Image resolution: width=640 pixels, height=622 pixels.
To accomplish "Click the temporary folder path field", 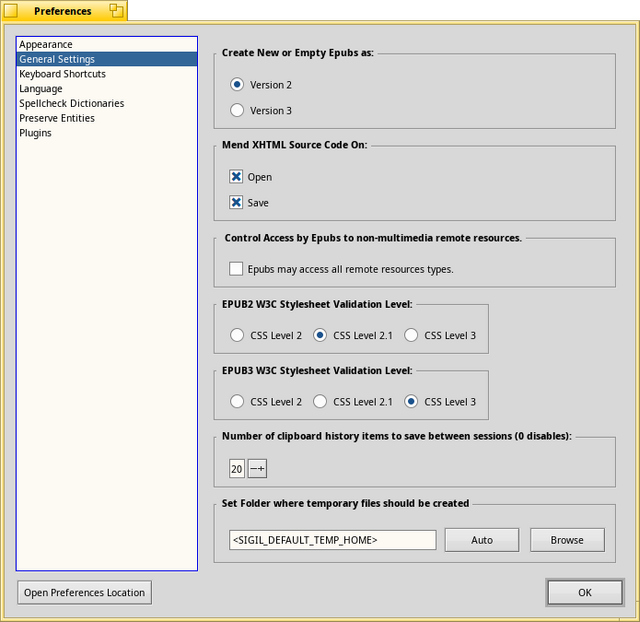I will point(333,540).
